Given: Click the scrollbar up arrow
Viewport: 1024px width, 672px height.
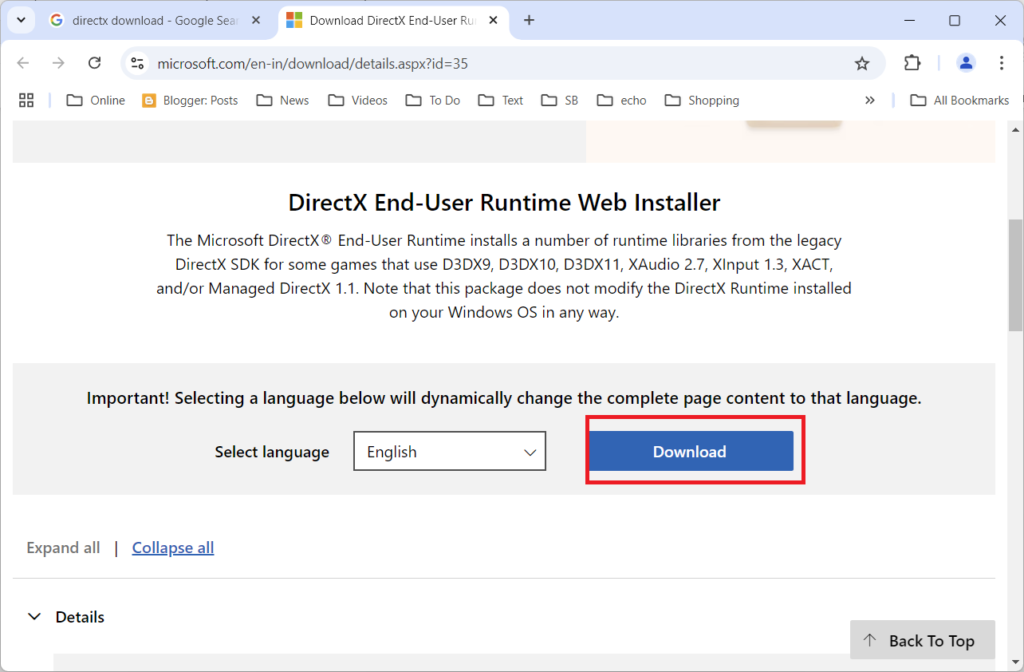Looking at the screenshot, I should 1016,130.
